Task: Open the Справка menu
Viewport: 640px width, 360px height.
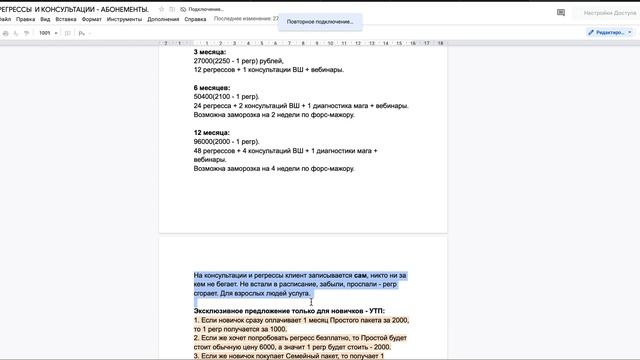Action: tap(195, 19)
